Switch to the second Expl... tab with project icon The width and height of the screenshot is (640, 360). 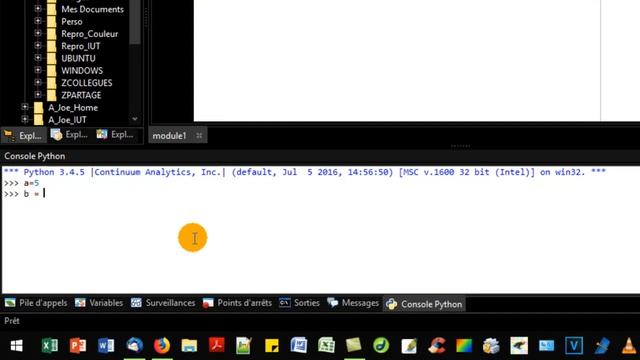click(x=69, y=135)
